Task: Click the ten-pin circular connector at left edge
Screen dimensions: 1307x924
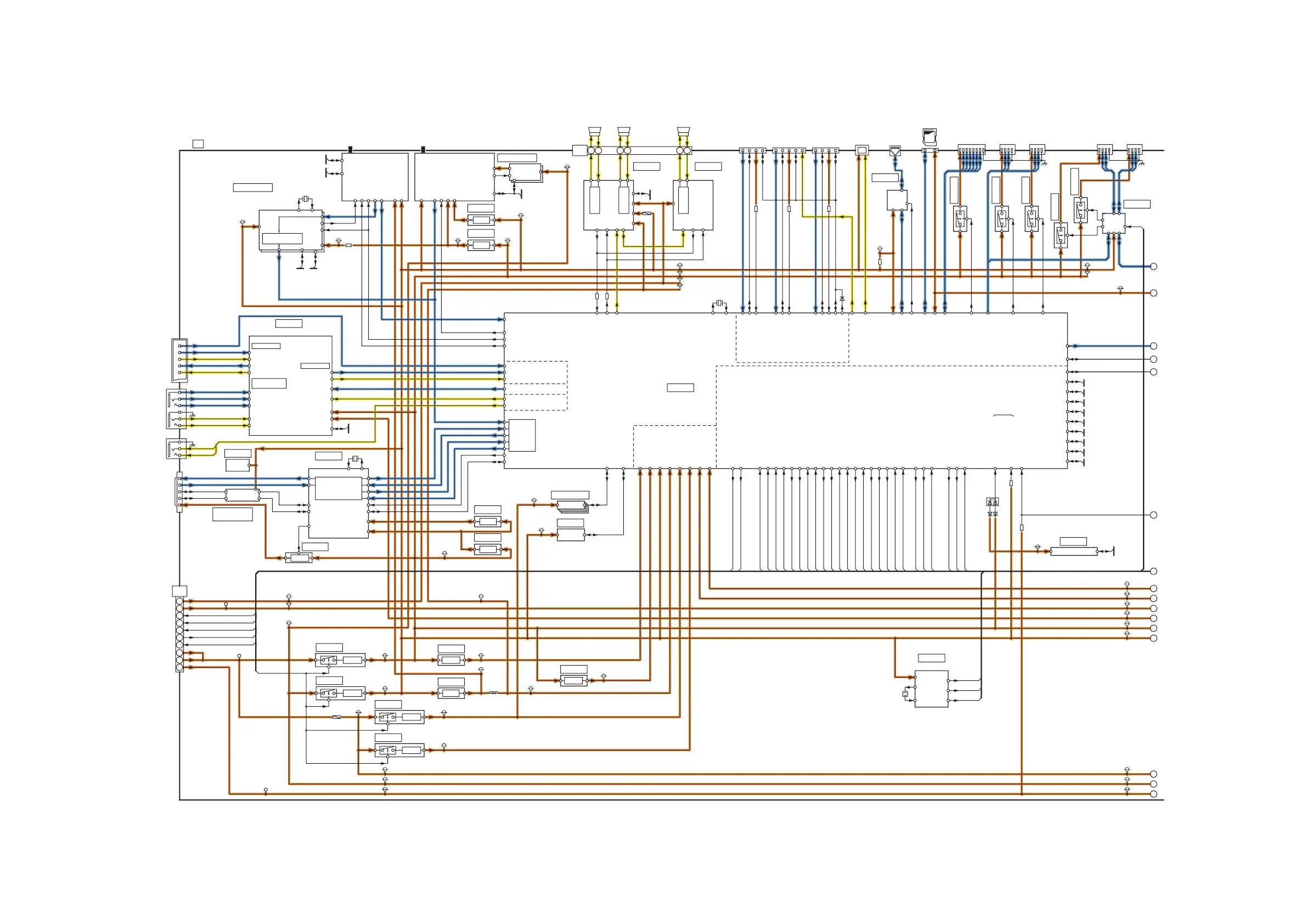Action: [179, 634]
